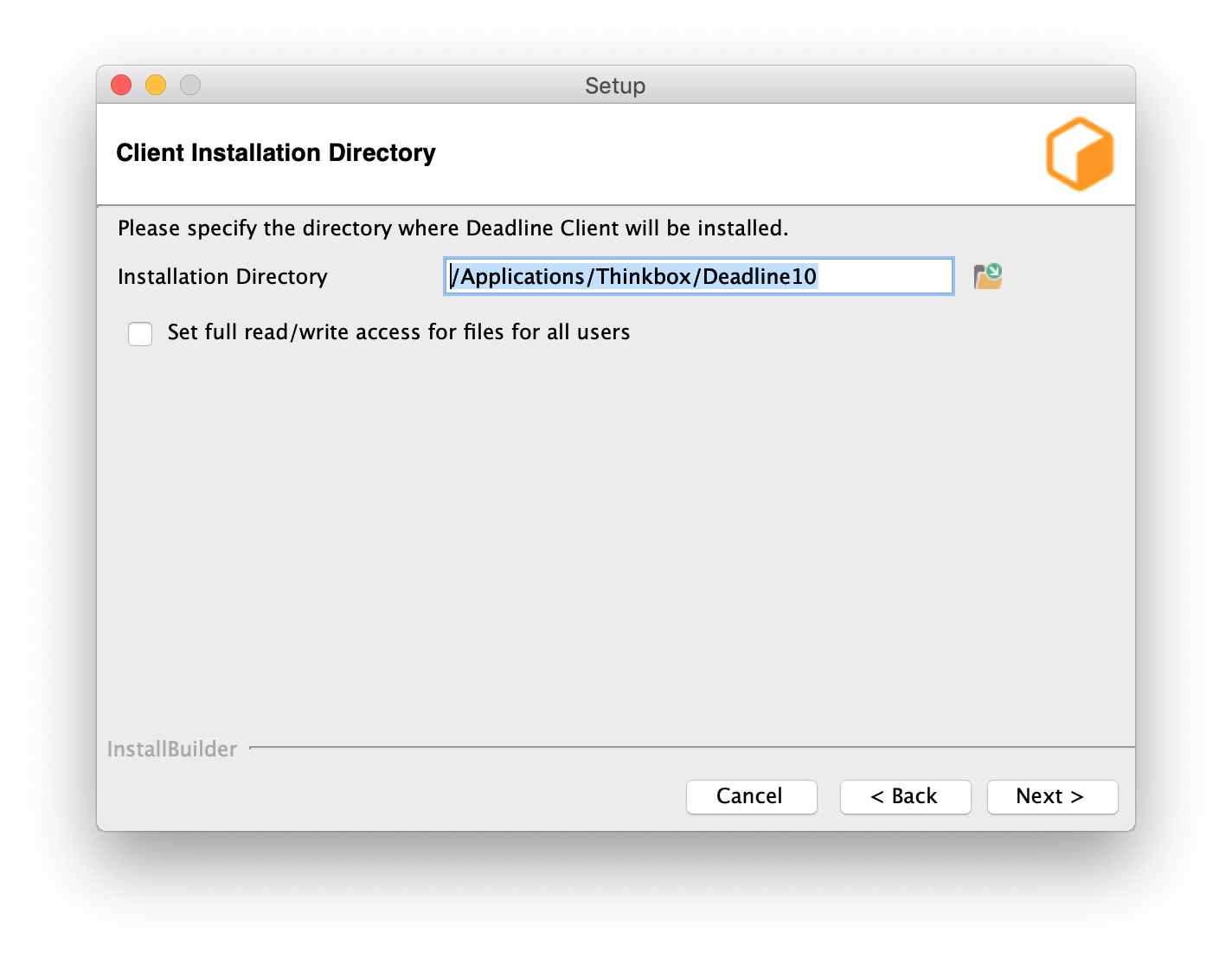Cancel the Deadline Client installation
Image resolution: width=1232 pixels, height=959 pixels.
[750, 796]
